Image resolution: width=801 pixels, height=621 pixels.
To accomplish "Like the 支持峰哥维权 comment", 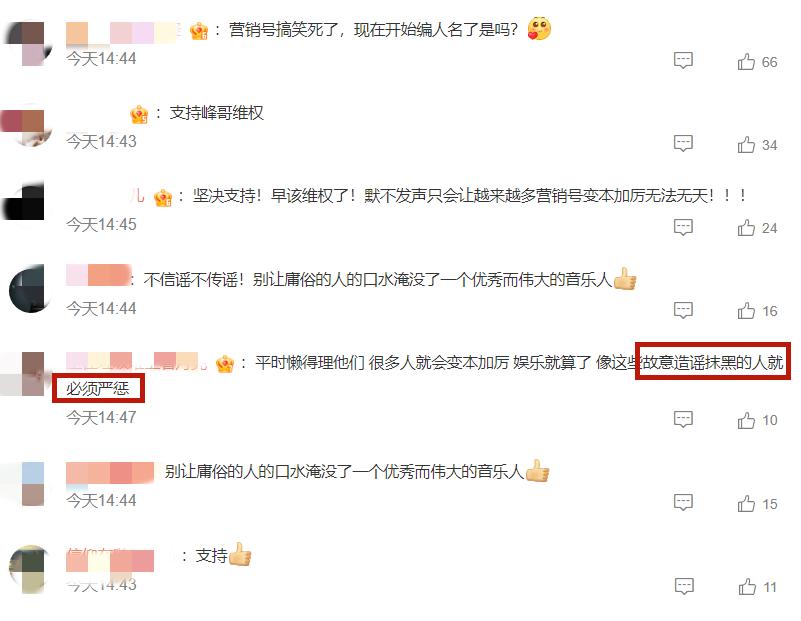I will tap(746, 145).
